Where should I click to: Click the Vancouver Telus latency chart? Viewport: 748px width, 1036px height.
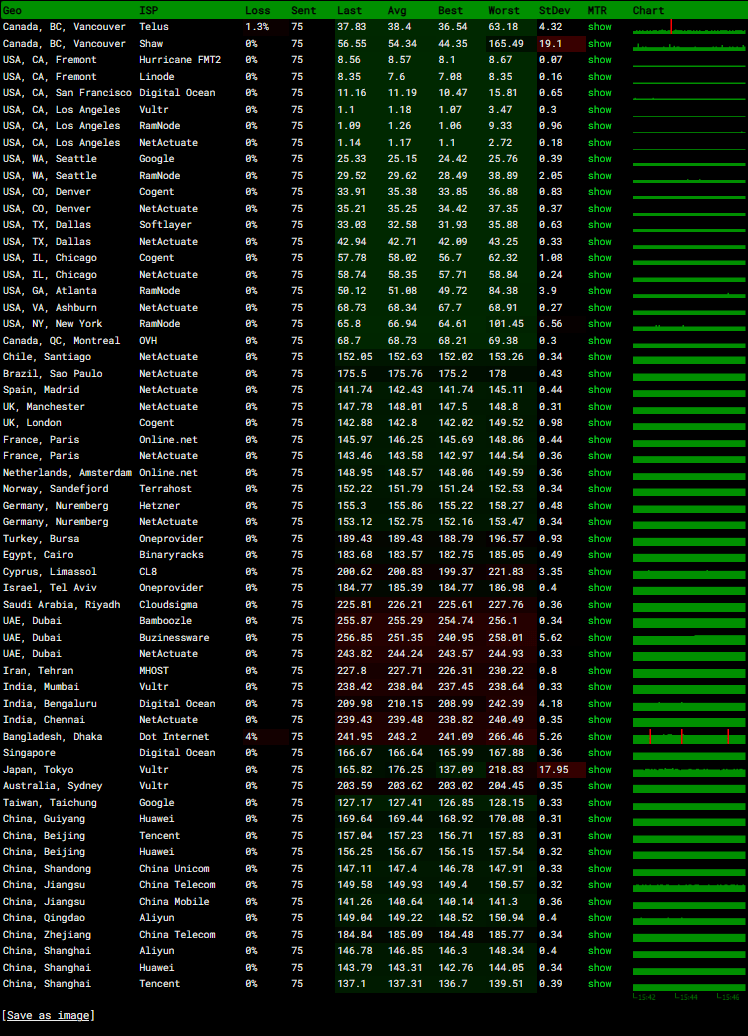tap(689, 27)
